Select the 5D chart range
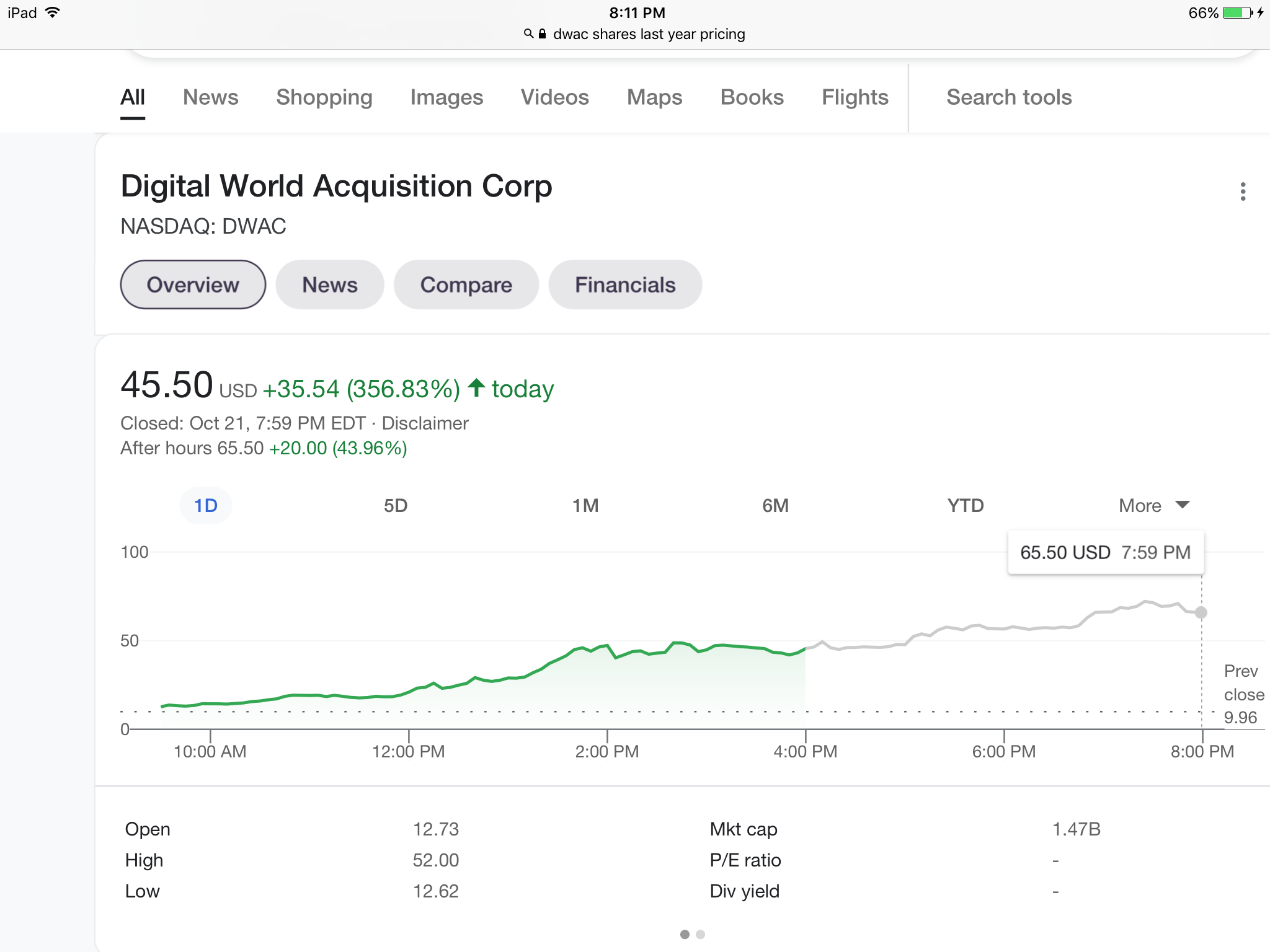 [x=396, y=506]
